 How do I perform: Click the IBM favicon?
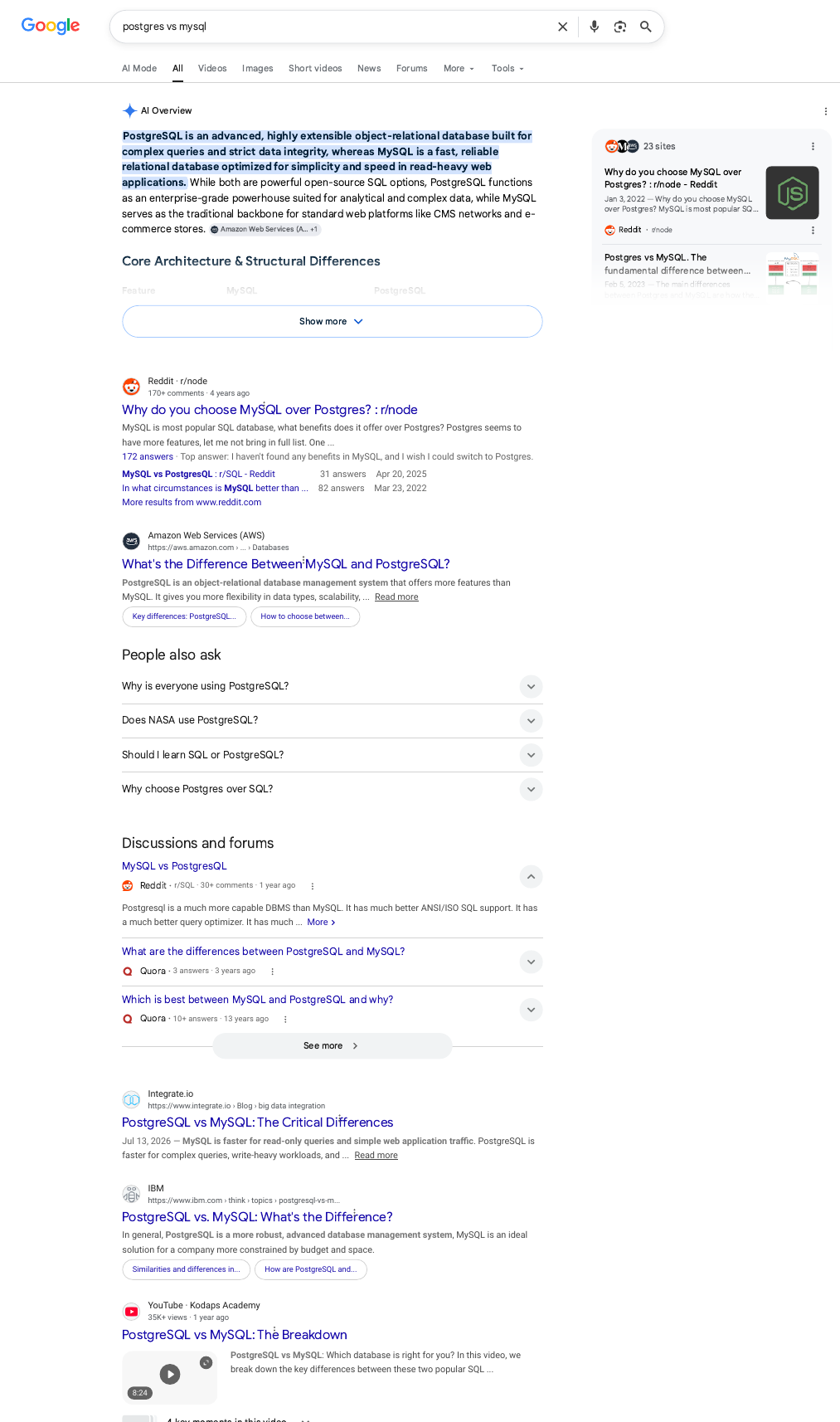pos(131,1194)
